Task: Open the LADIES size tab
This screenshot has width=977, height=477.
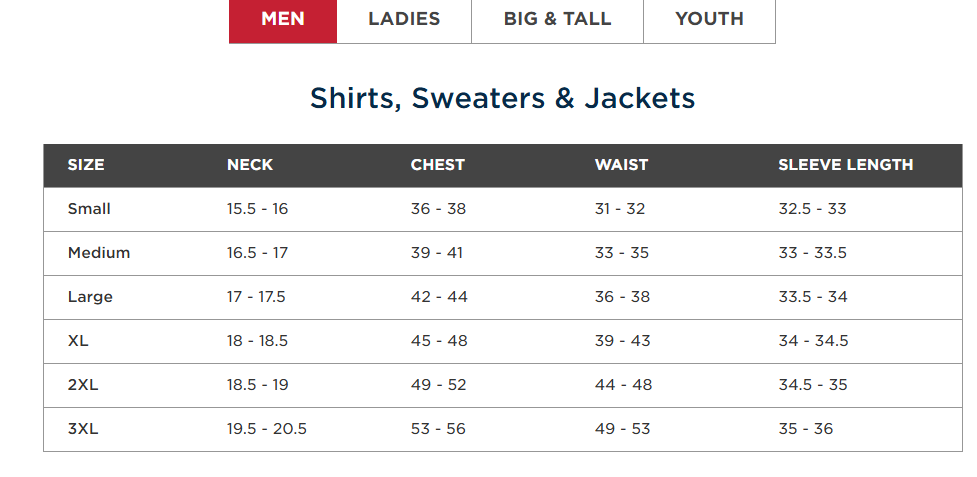Action: pos(404,19)
